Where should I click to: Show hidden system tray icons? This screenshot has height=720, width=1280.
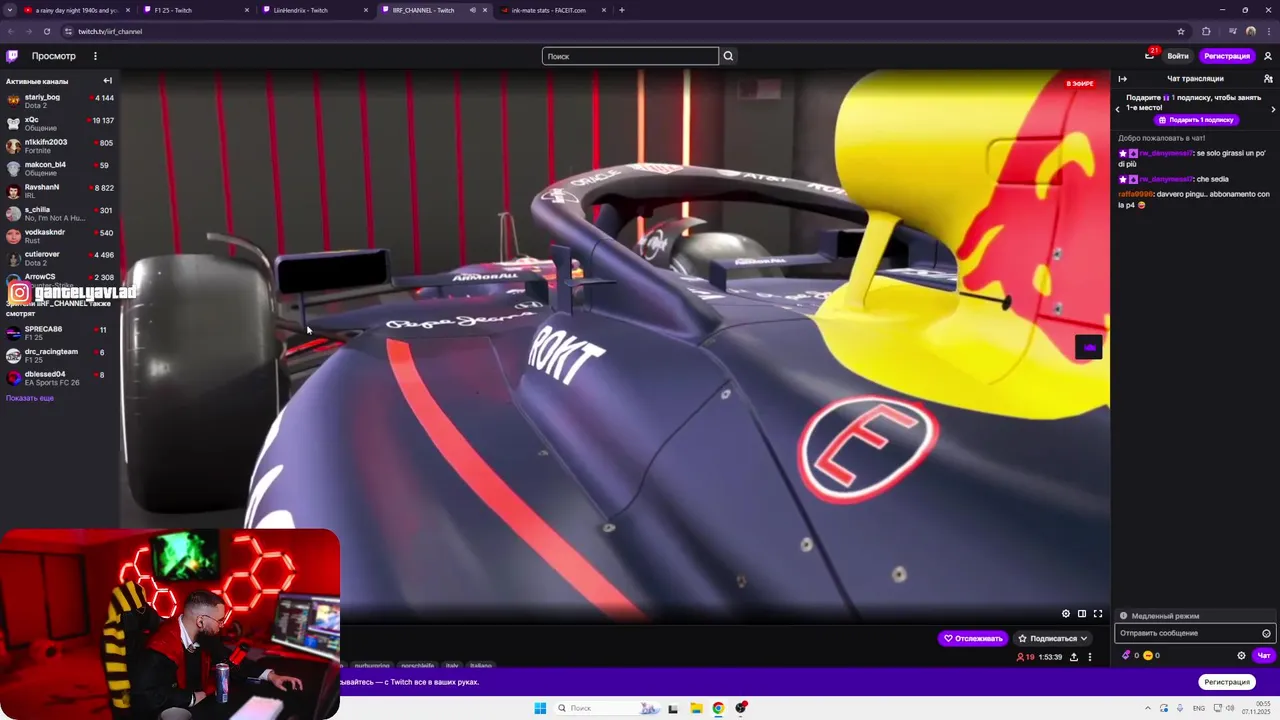tap(1149, 708)
